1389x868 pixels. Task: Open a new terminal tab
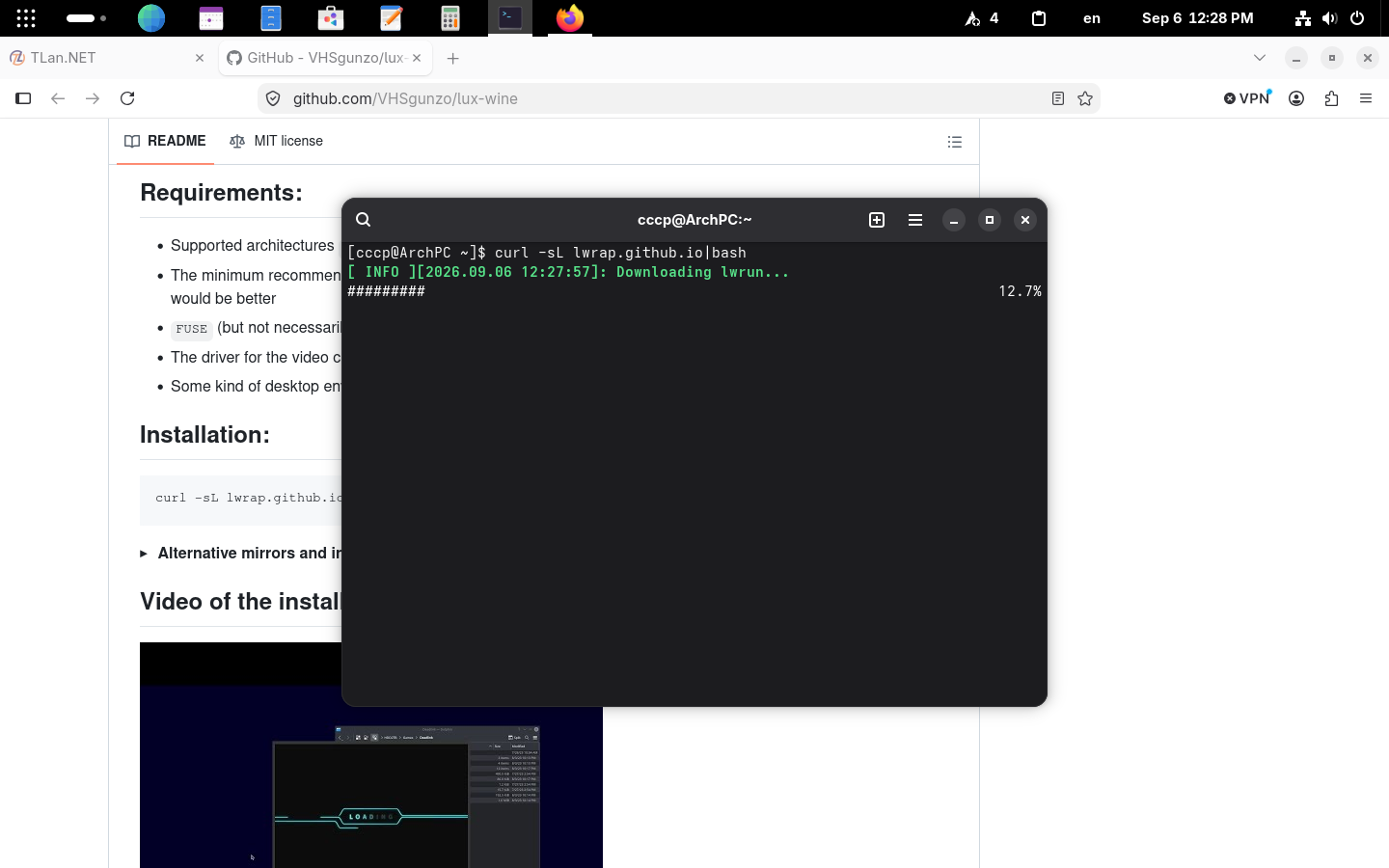[877, 220]
